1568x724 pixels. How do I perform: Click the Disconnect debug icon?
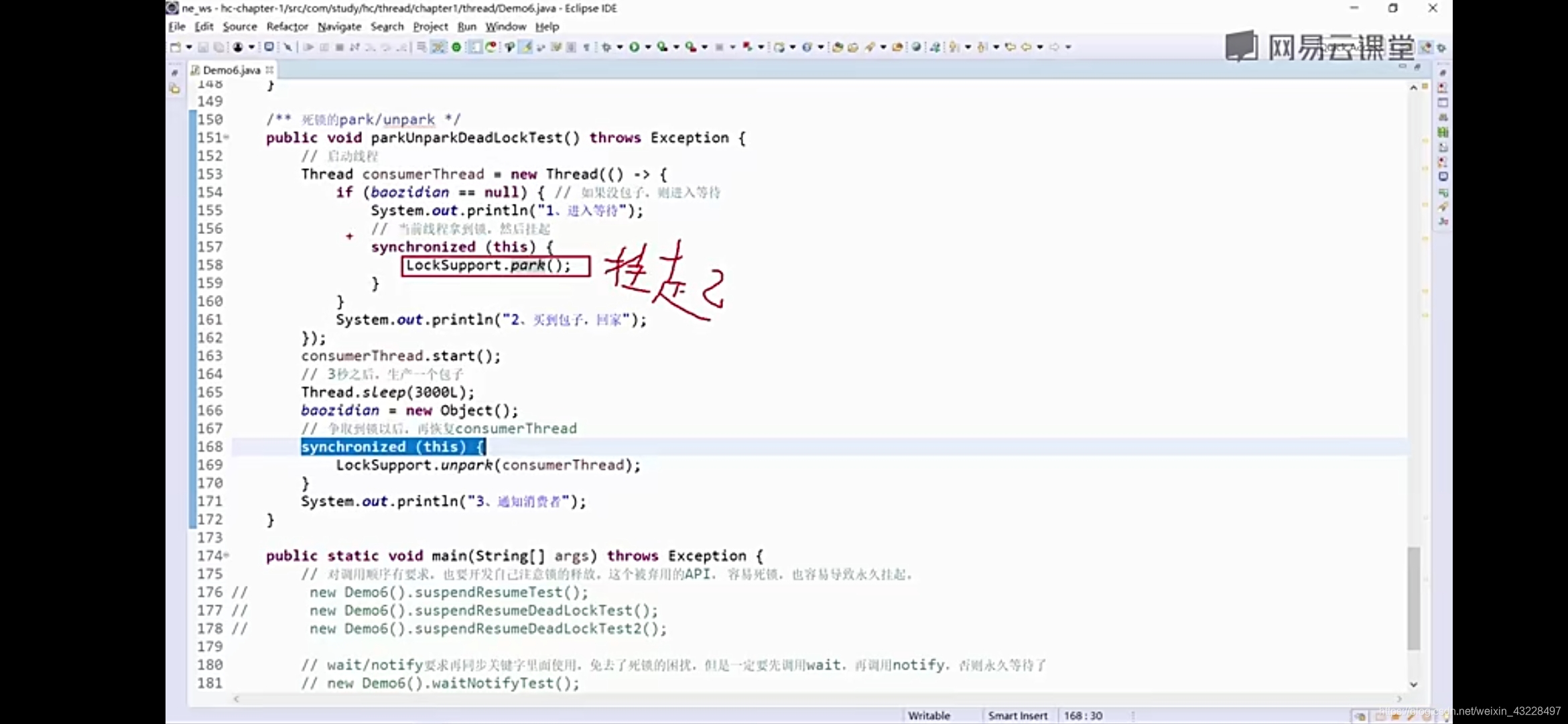[355, 47]
